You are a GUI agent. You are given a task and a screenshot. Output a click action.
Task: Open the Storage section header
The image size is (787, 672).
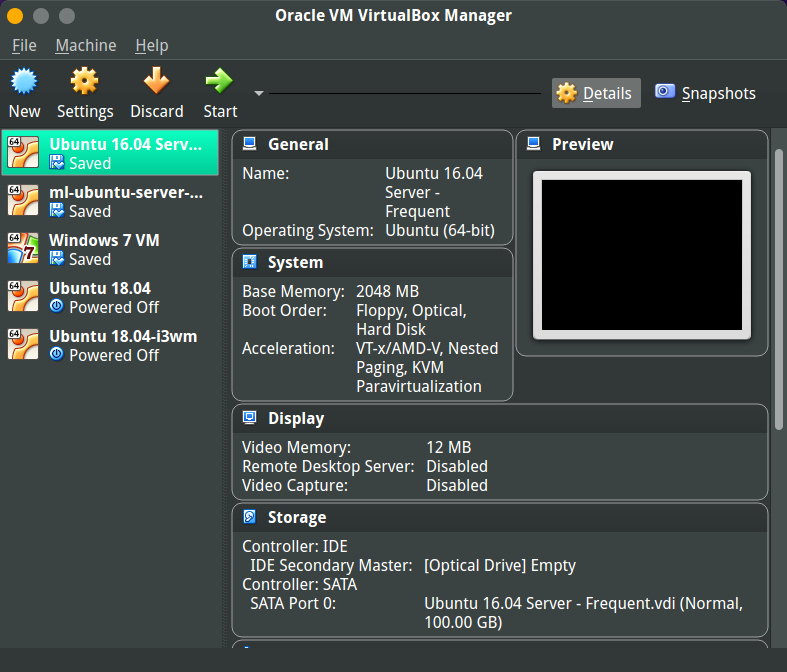point(500,517)
